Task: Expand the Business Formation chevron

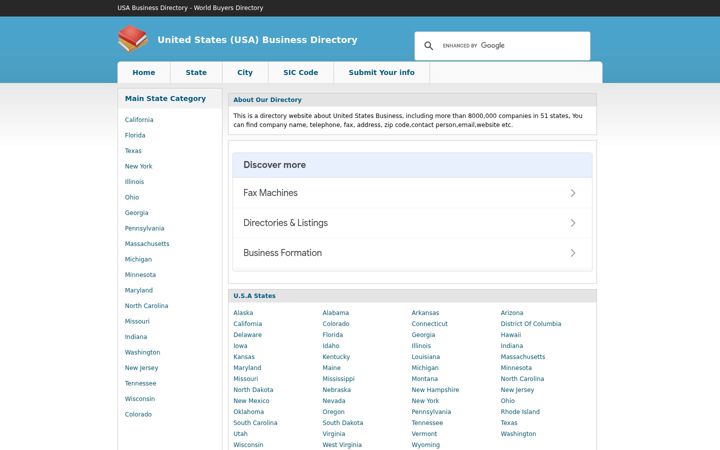Action: [x=573, y=253]
